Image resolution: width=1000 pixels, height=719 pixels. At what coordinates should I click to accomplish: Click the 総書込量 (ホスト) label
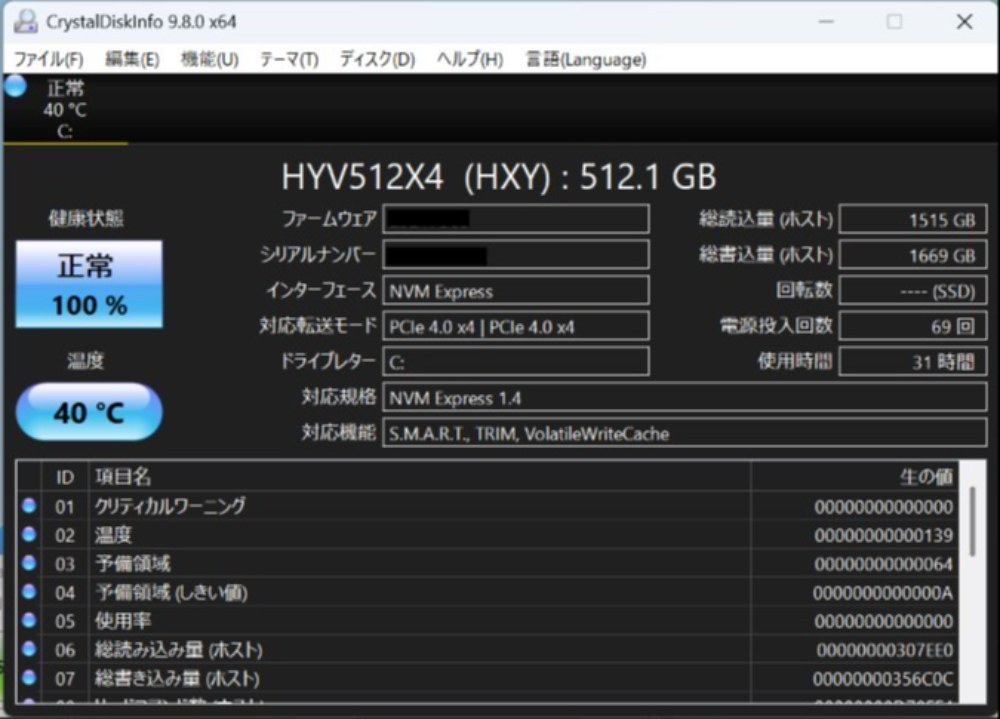tap(766, 255)
